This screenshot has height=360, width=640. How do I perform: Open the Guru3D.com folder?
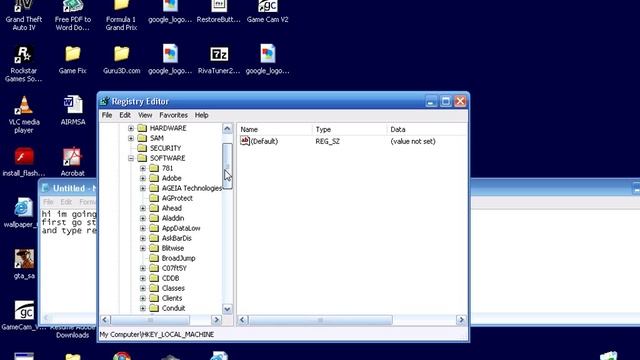click(121, 60)
